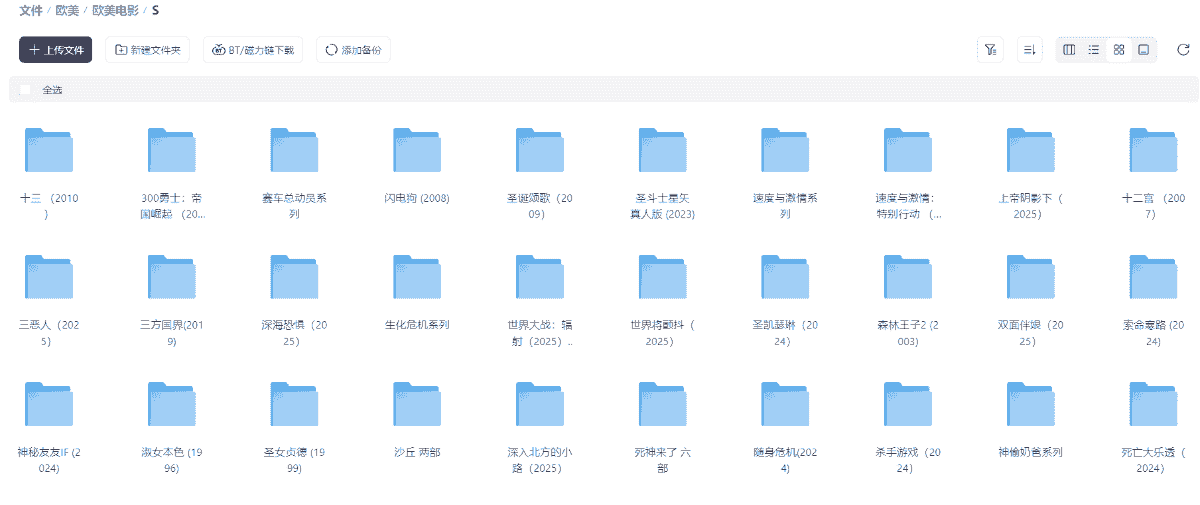Viewport: 1200px width, 505px height.
Task: Open the 沙丘 两部 folder
Action: 417,407
